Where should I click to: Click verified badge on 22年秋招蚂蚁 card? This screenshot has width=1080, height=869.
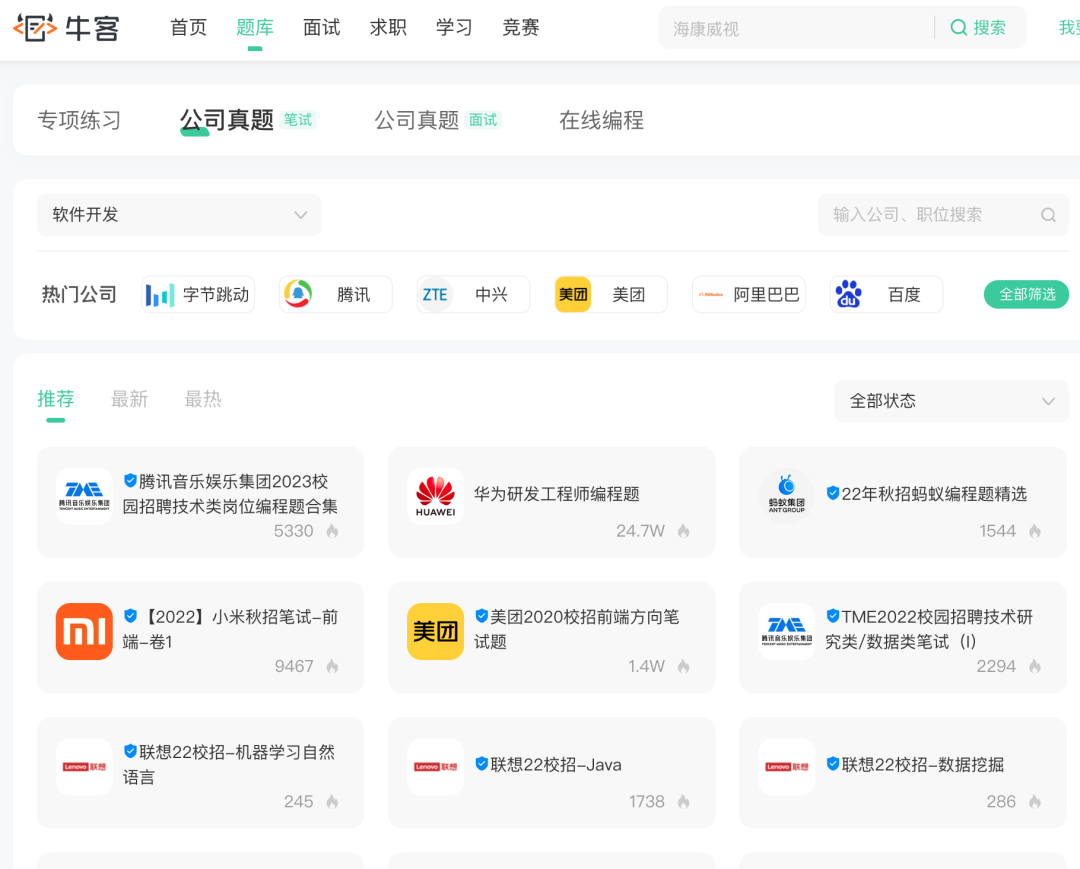coord(833,493)
